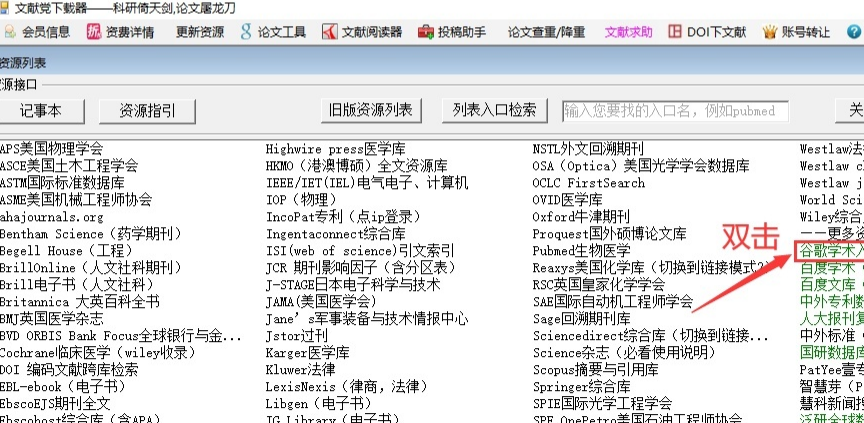The height and width of the screenshot is (423, 864).
Task: Select J-STAGE日本电子科学与技术 entry
Action: pos(353,285)
